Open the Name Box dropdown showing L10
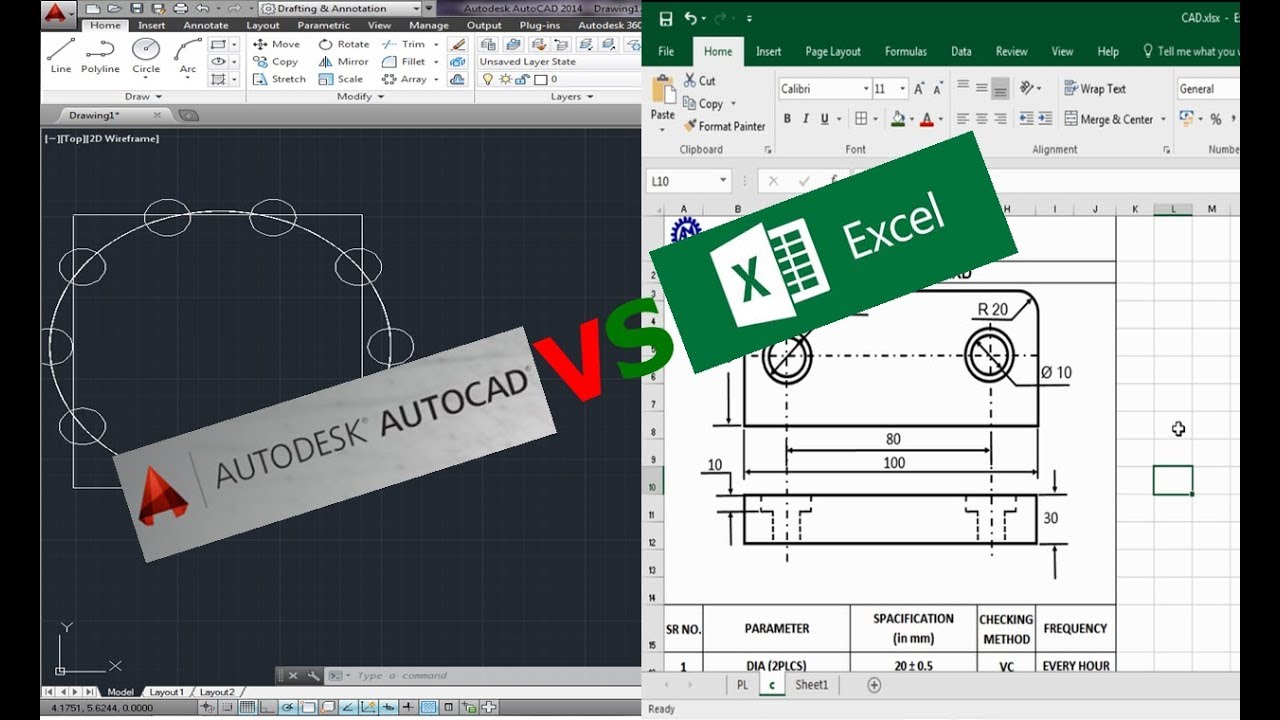This screenshot has height=720, width=1280. [x=723, y=181]
